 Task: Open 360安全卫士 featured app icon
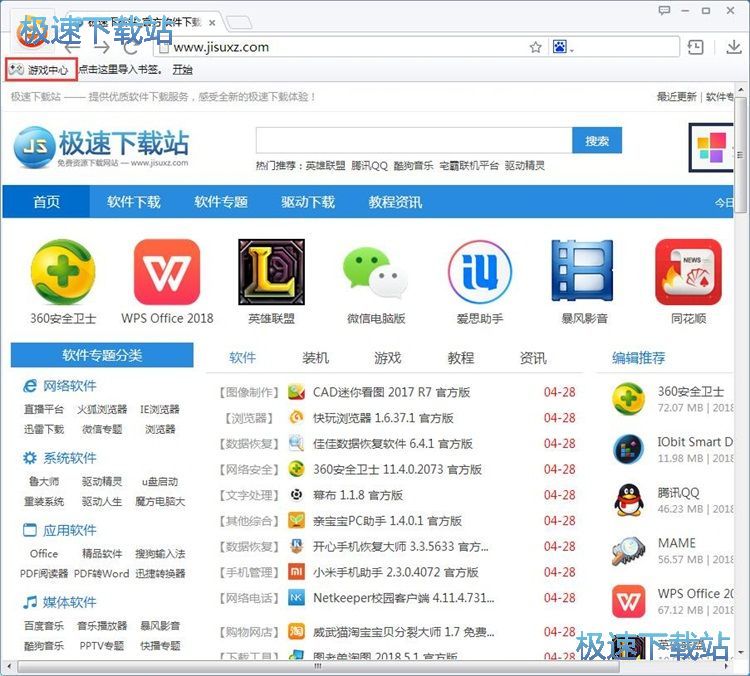coord(63,272)
